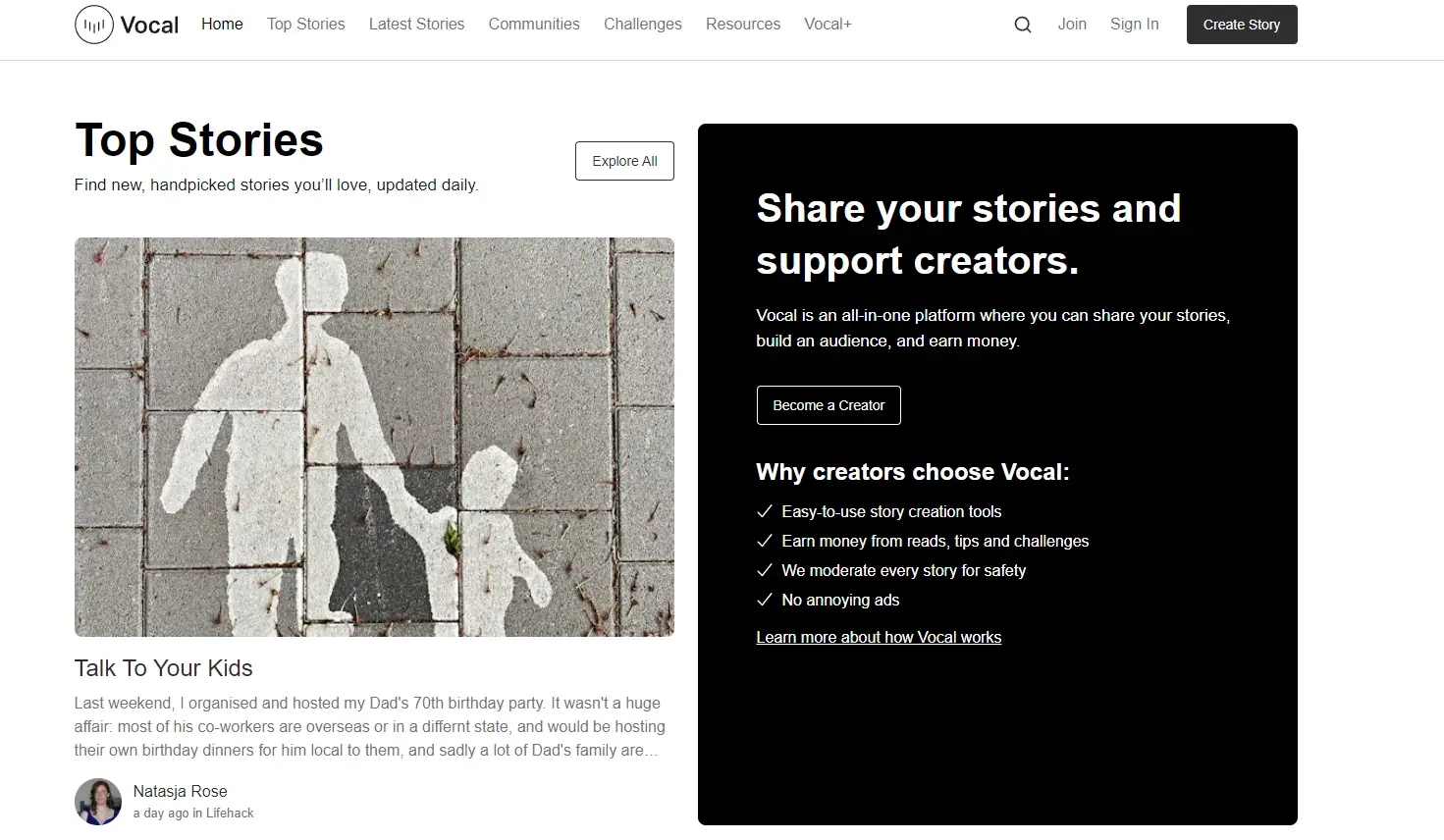Viewport: 1444px width, 840px height.
Task: Open the Communities nav item
Action: (x=534, y=25)
